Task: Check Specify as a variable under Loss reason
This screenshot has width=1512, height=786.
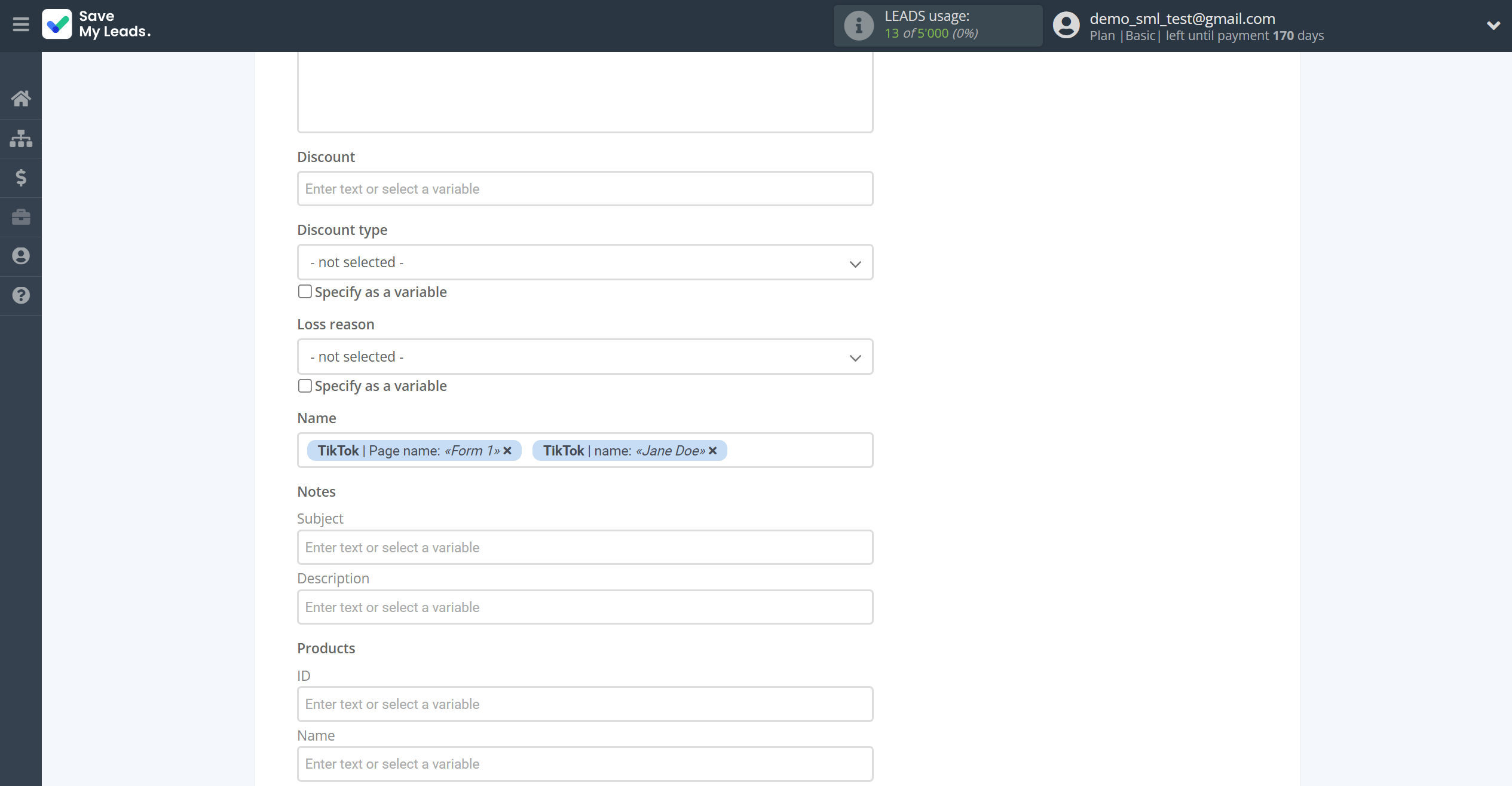Action: tap(305, 386)
